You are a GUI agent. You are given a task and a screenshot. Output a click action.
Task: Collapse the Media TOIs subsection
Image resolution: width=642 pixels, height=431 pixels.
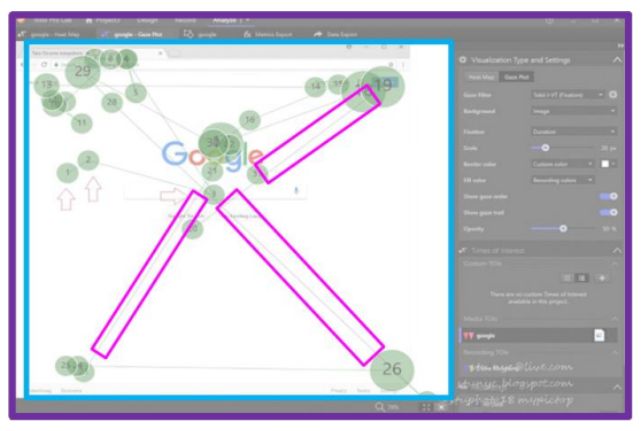pyautogui.click(x=615, y=318)
